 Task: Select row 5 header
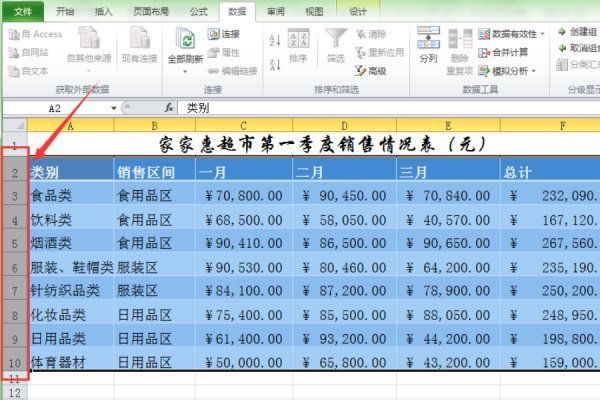coord(15,243)
